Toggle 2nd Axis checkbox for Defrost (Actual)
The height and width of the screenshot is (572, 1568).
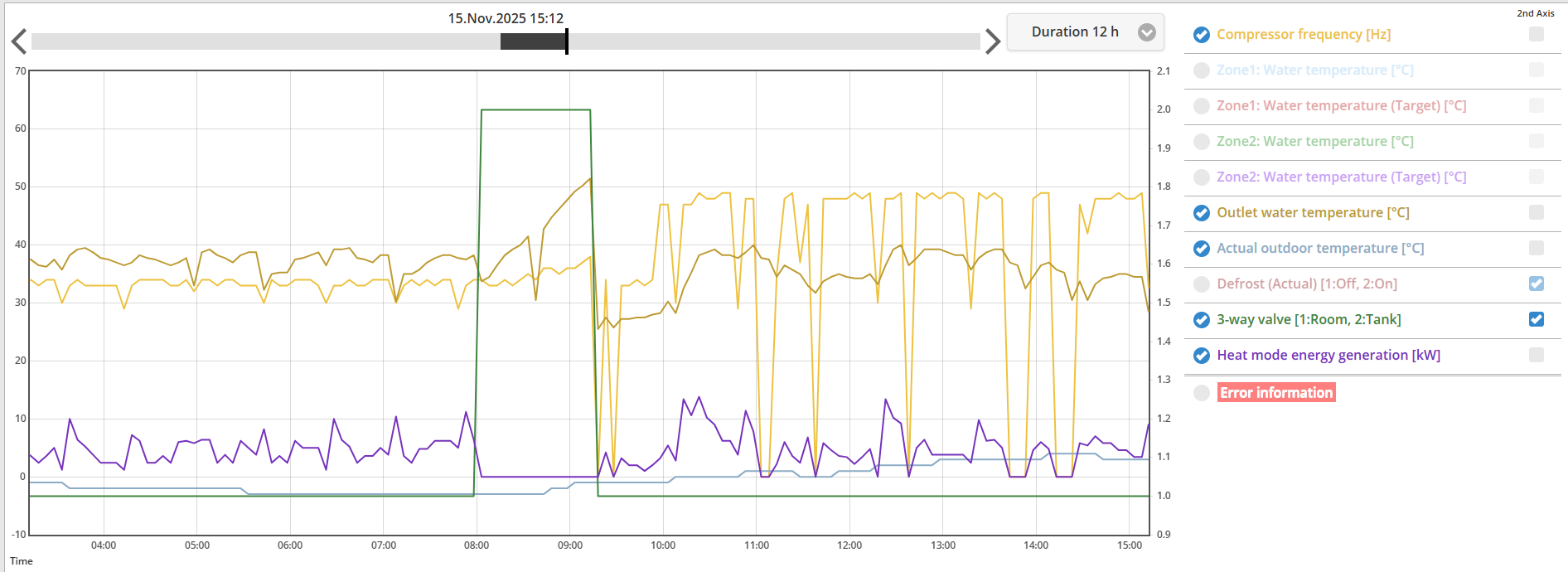coord(1536,284)
